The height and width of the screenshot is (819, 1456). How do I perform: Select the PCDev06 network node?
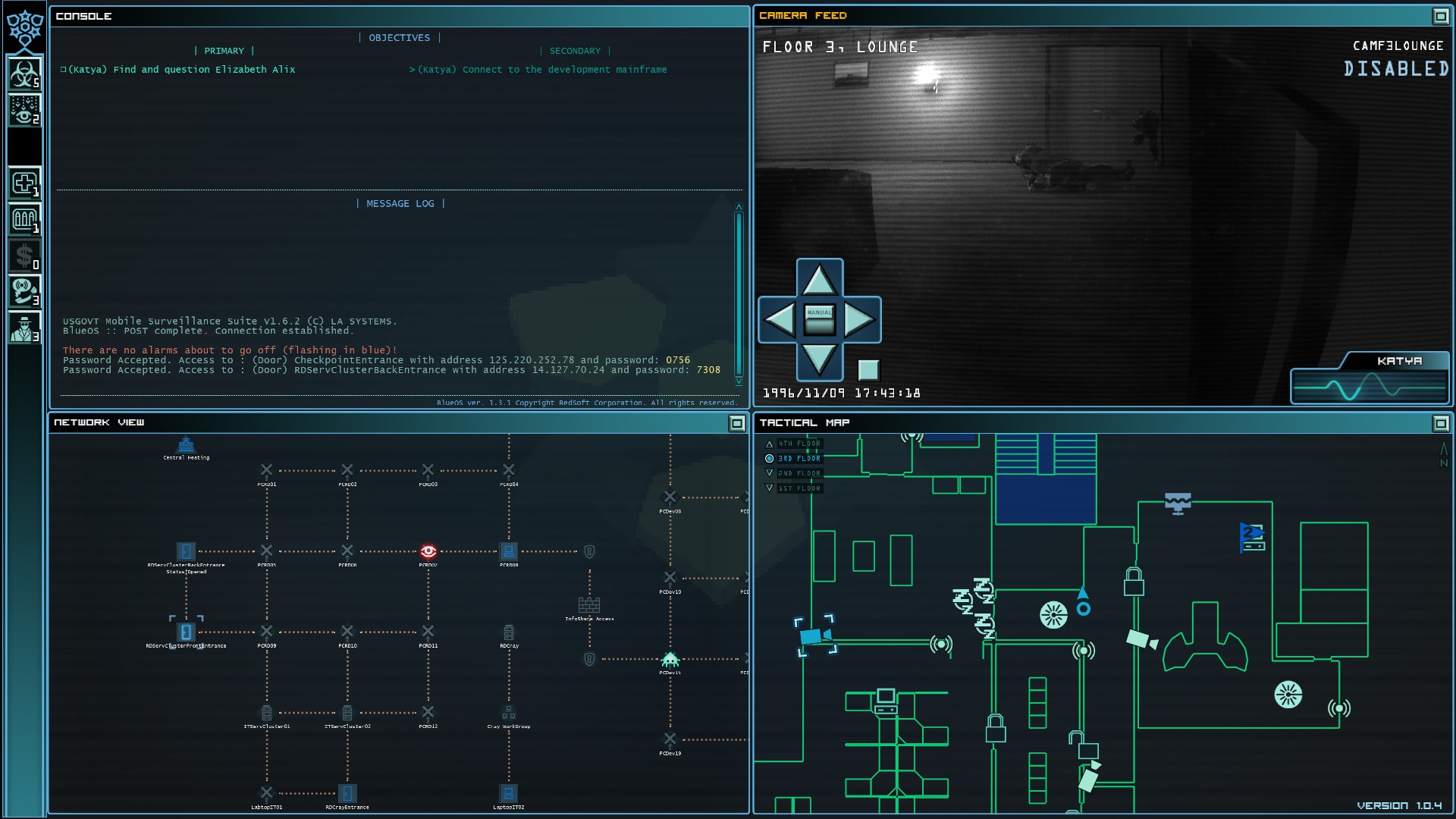670,497
